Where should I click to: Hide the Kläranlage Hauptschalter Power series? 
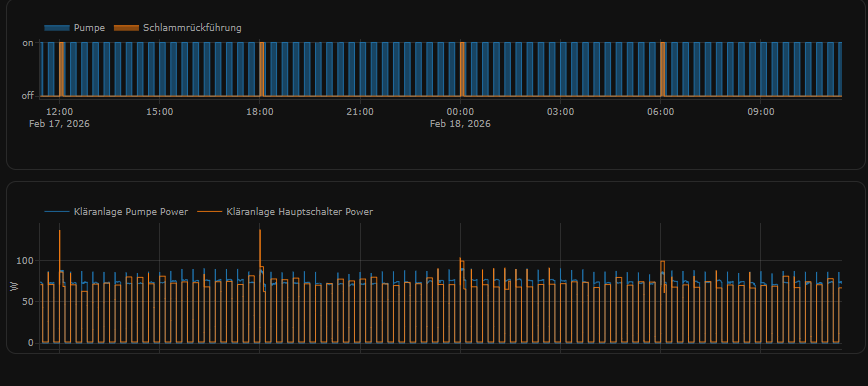pyautogui.click(x=285, y=212)
